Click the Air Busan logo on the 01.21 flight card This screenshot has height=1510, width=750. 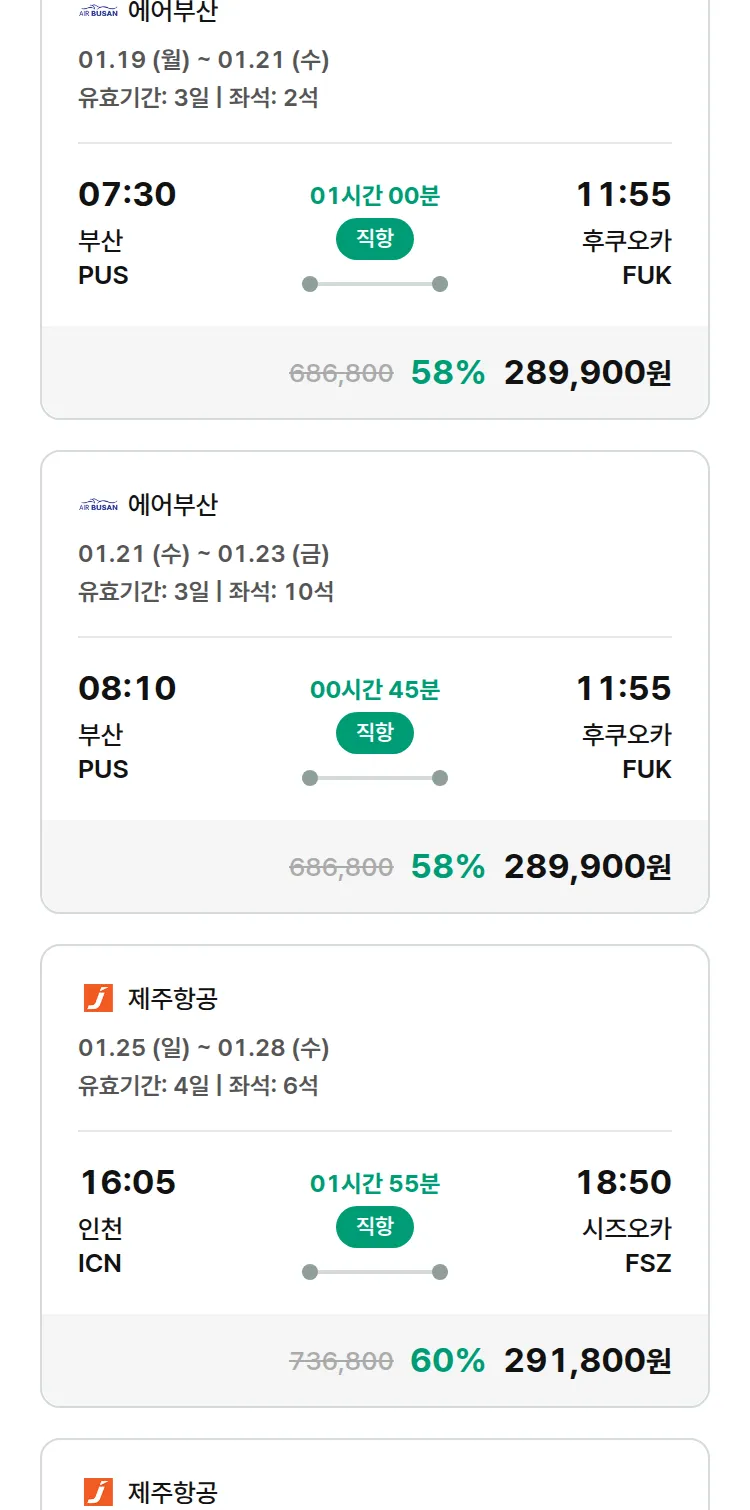pos(98,506)
